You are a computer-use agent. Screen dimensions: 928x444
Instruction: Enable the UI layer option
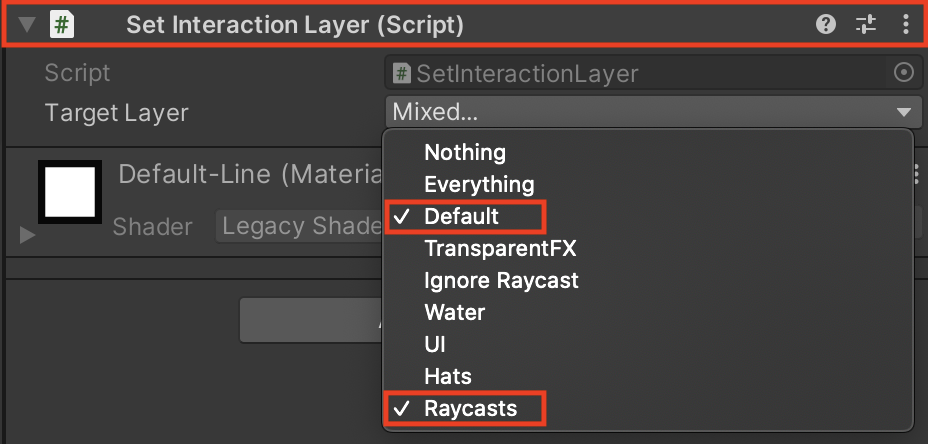pos(434,344)
